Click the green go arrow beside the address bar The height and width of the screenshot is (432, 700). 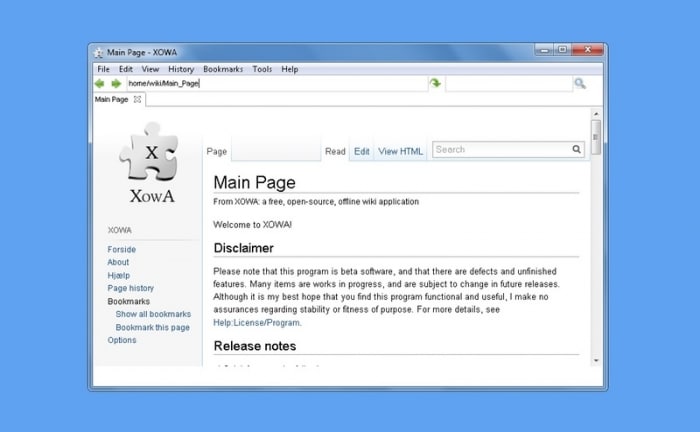[435, 83]
